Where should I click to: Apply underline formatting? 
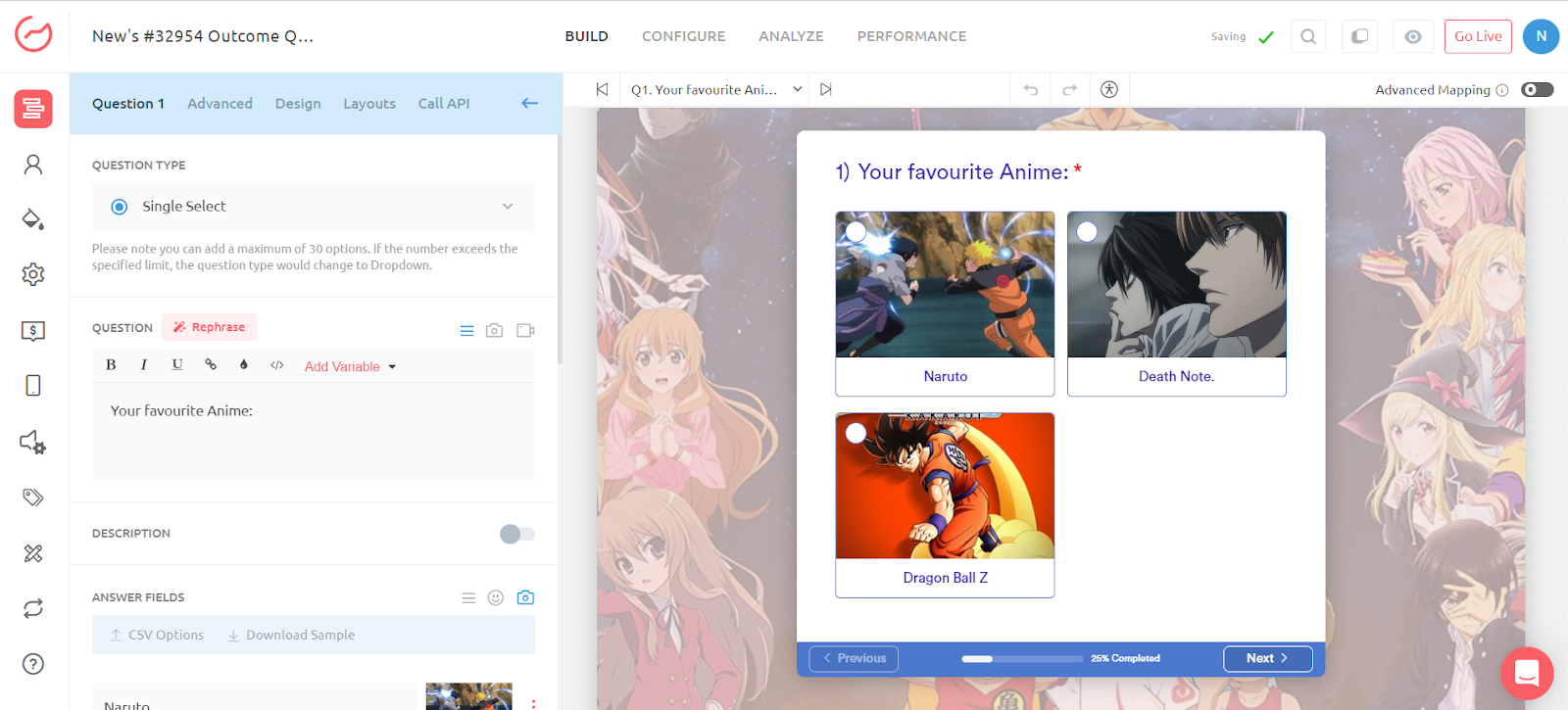(x=177, y=364)
